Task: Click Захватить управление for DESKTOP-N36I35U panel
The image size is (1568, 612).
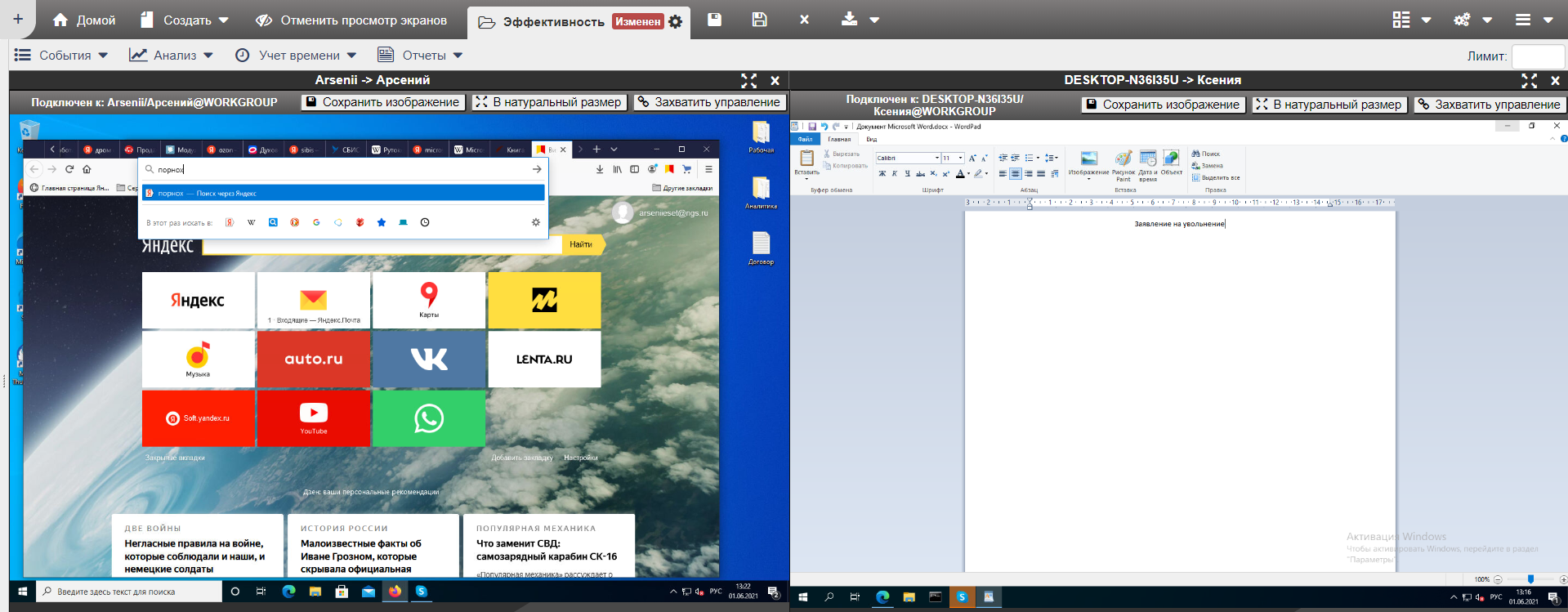Action: 1490,105
